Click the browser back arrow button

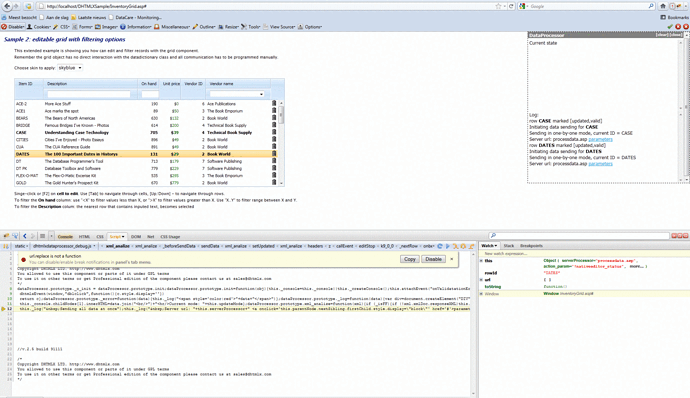[7, 6]
